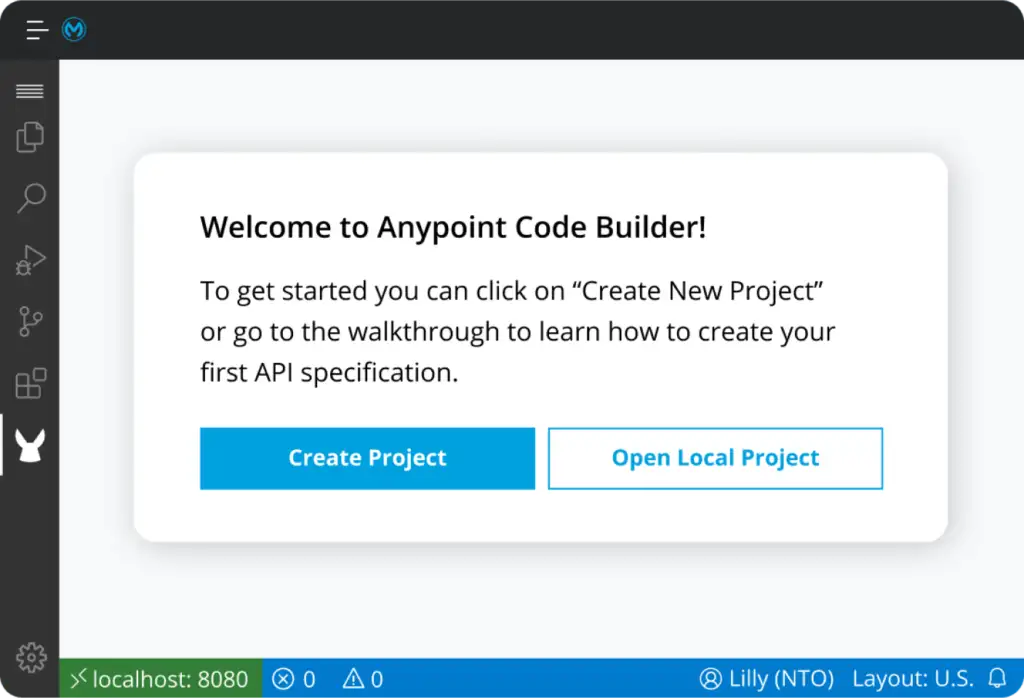Open the hamburger menu in top bar

point(37,30)
